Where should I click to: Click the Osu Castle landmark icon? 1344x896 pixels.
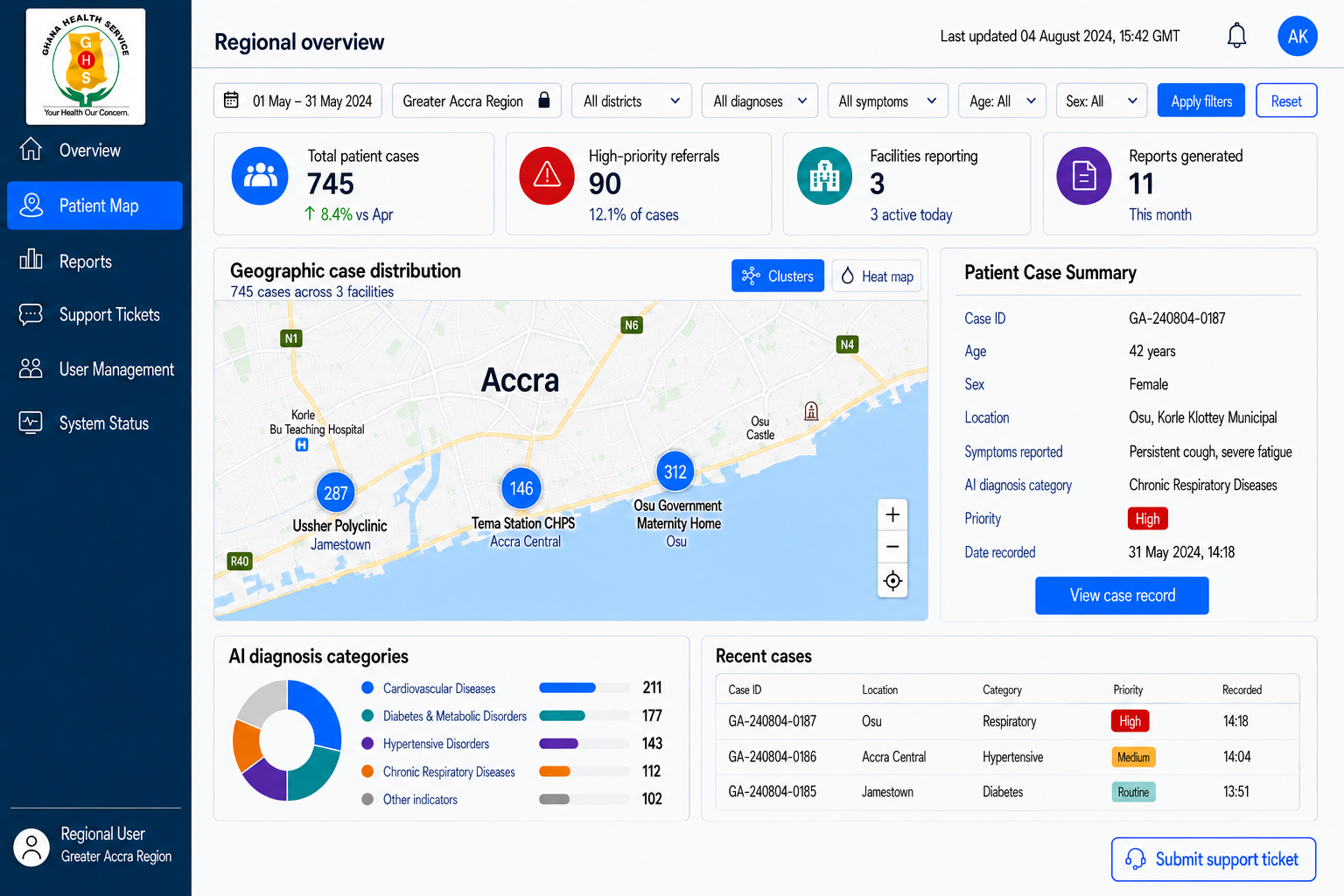[811, 411]
